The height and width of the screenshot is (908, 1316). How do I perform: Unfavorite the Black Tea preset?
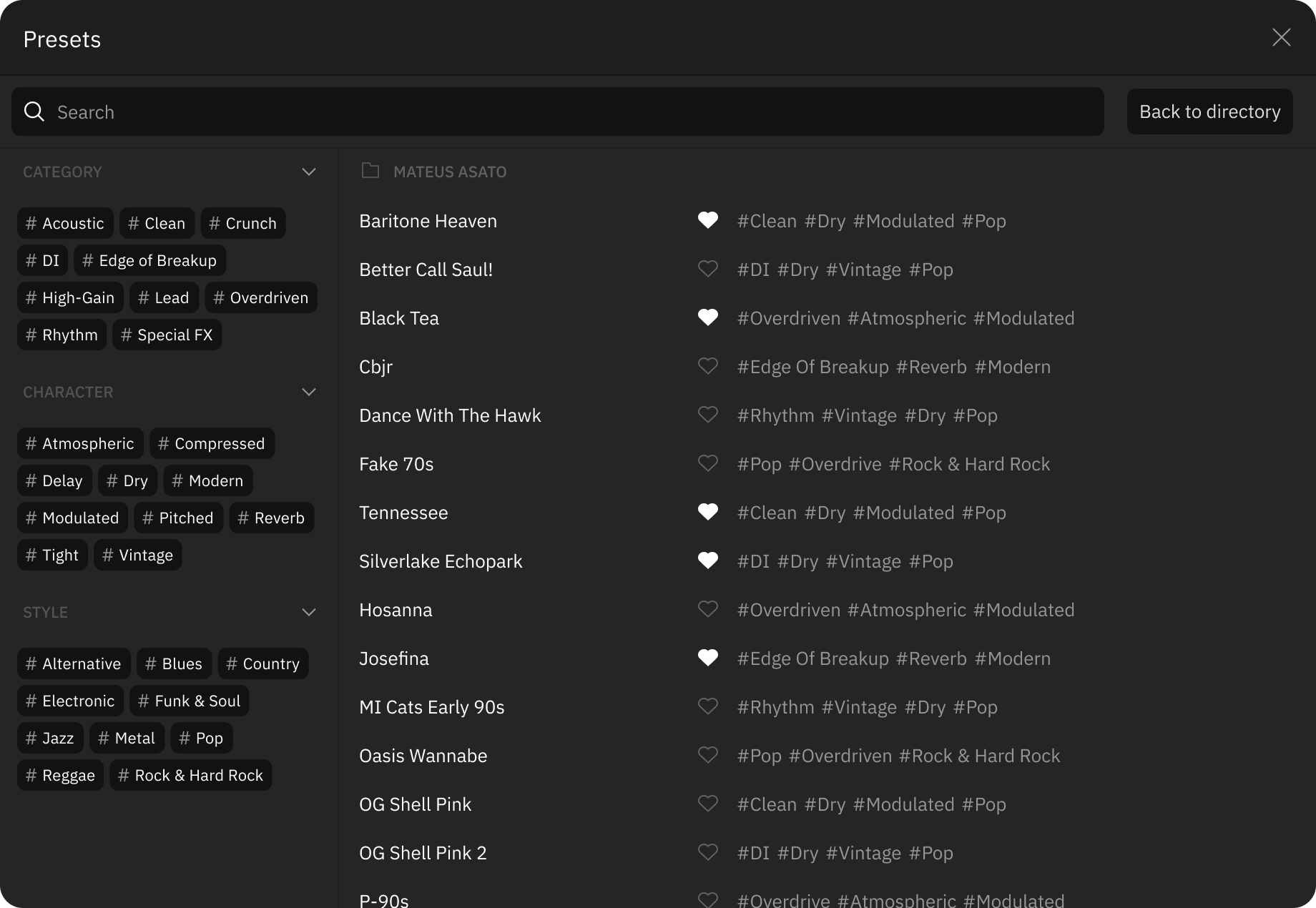coord(708,317)
